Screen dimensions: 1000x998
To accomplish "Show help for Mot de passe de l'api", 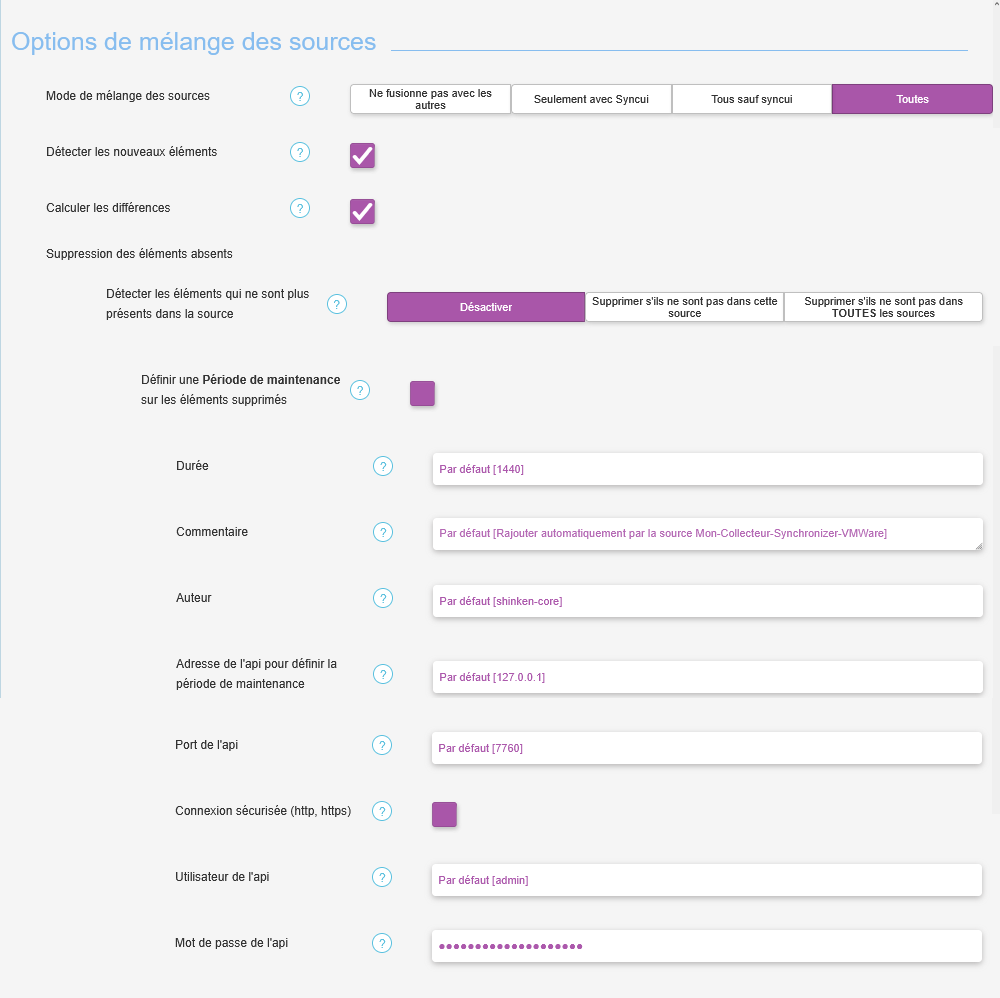I will click(382, 943).
